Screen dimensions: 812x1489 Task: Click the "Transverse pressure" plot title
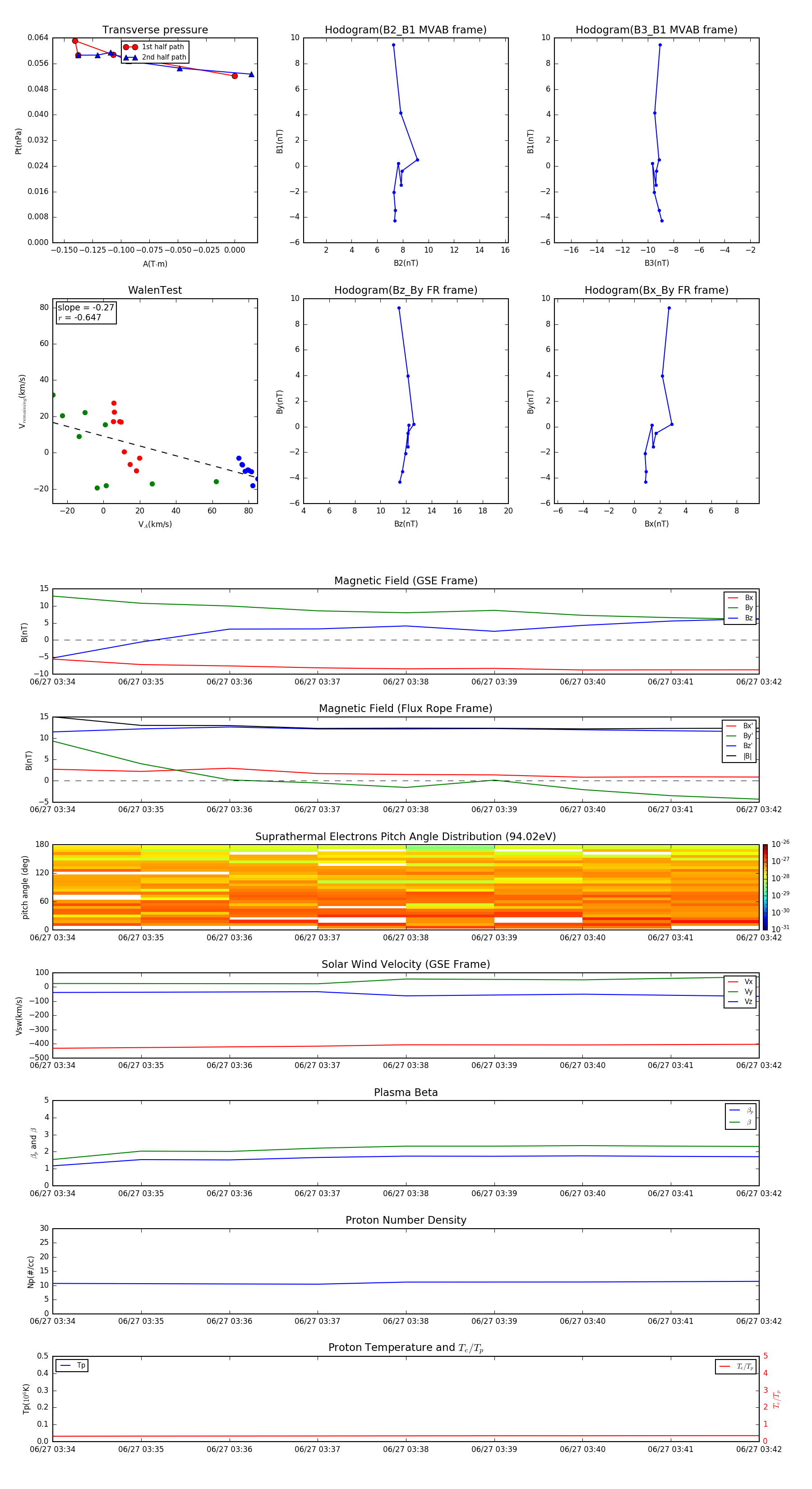(x=155, y=30)
